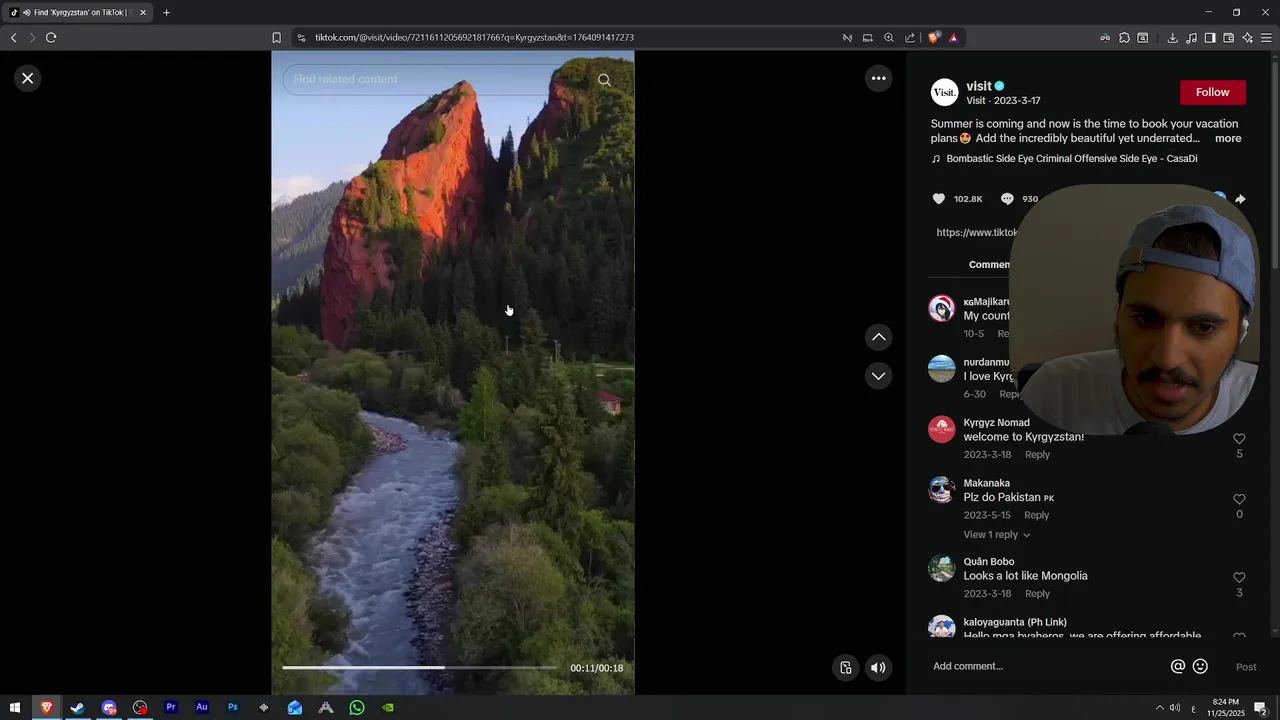1280x720 pixels.
Task: Open Brave Leo AI sparkle icon
Action: (1247, 38)
